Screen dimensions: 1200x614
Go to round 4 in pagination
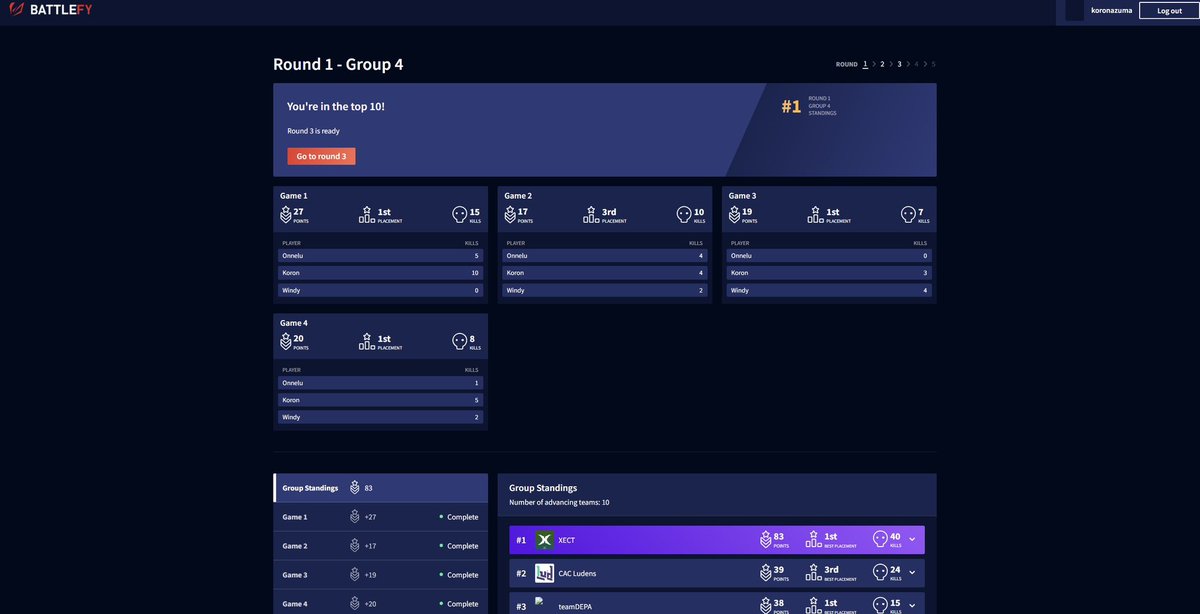(916, 64)
